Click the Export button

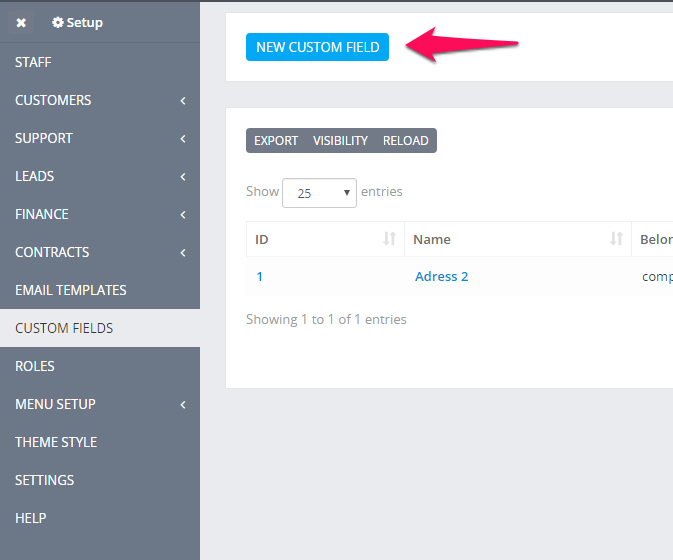tap(276, 140)
